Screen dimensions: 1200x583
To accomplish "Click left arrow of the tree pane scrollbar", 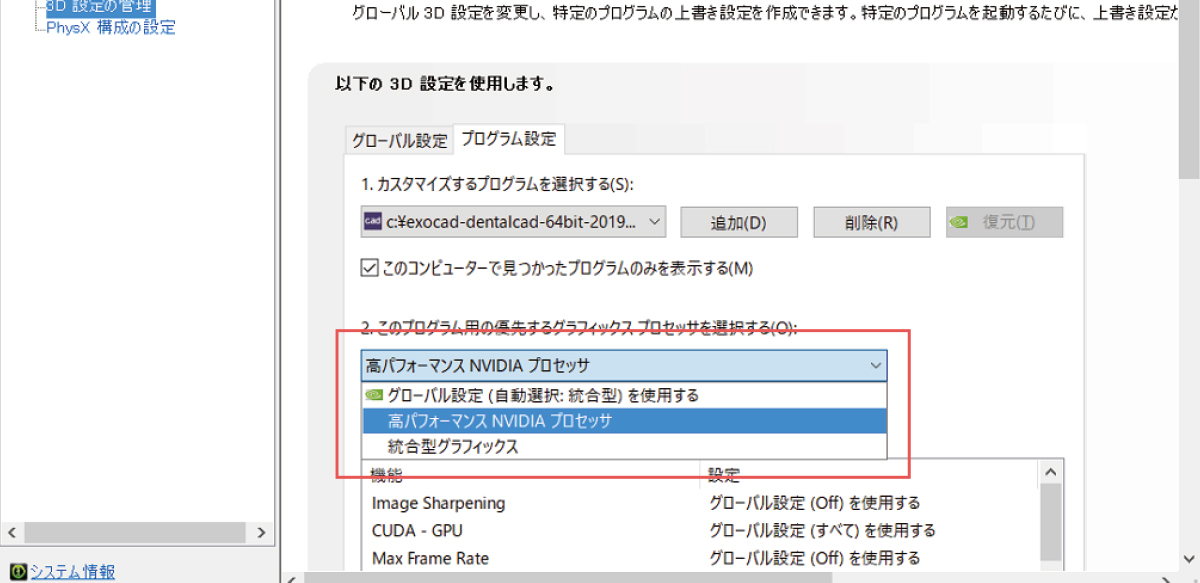I will (12, 533).
